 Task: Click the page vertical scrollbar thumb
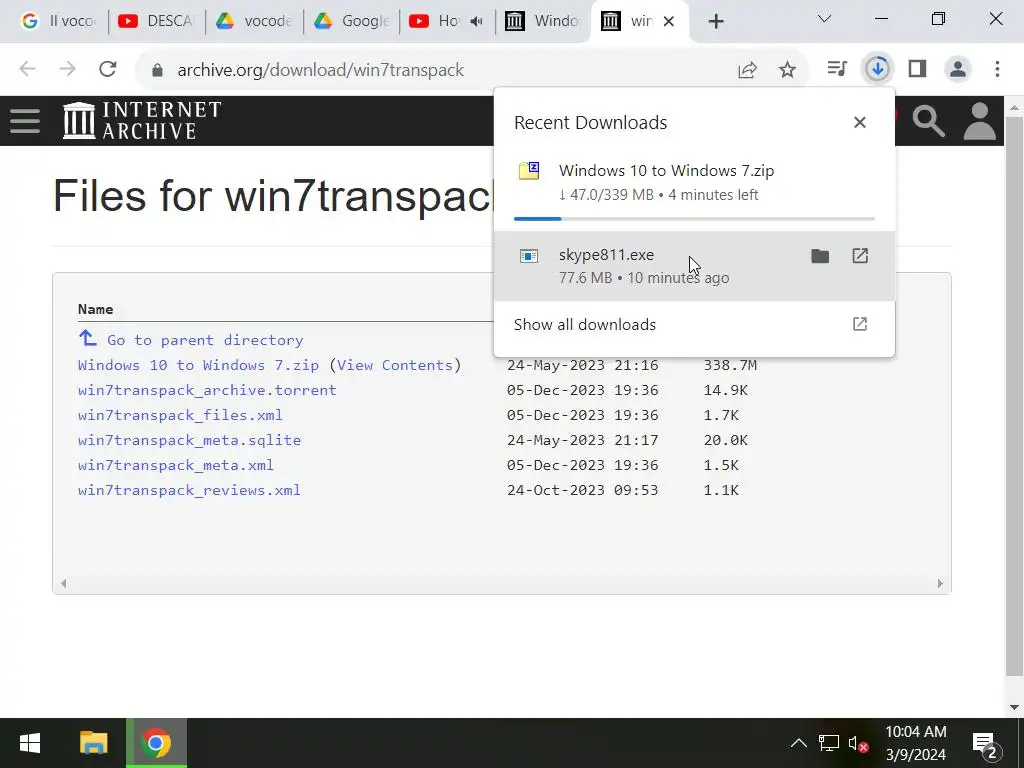(x=1014, y=396)
